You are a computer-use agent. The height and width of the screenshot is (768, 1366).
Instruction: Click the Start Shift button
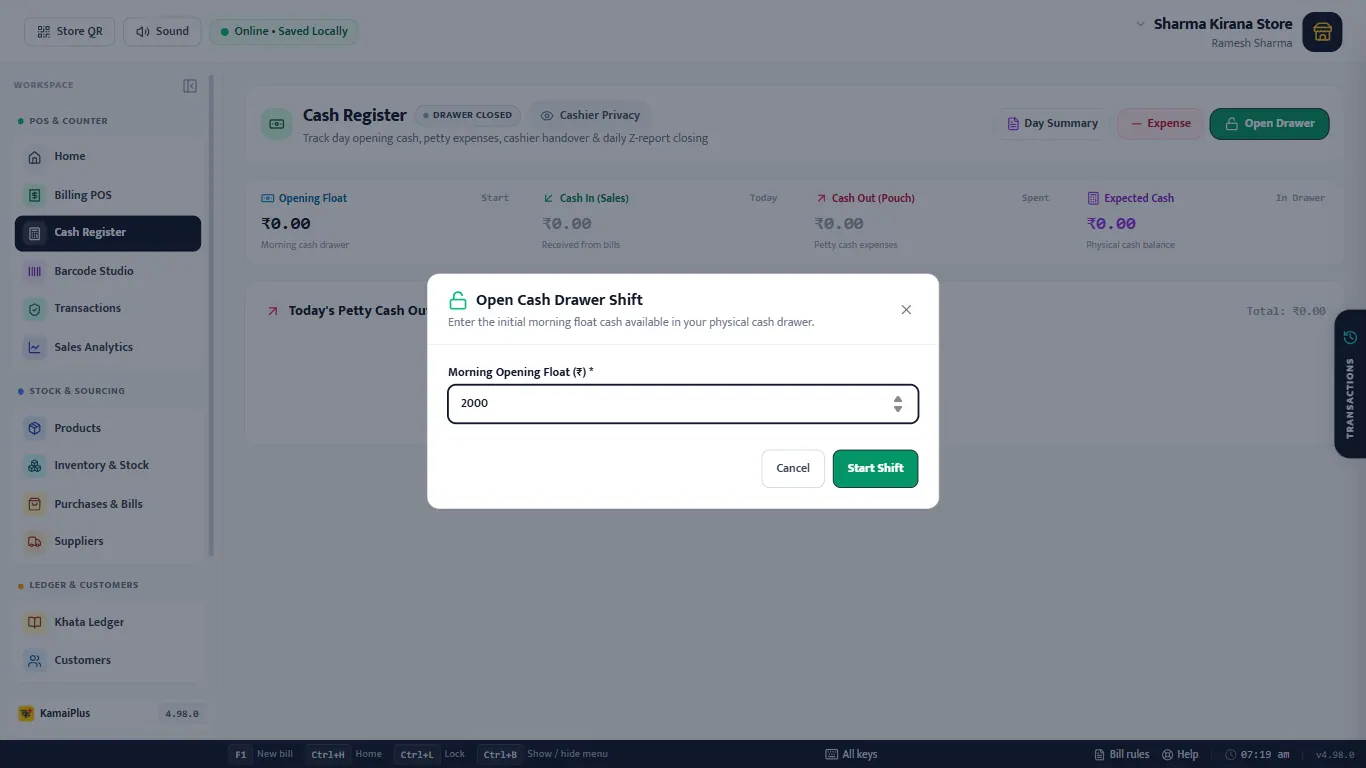(875, 468)
